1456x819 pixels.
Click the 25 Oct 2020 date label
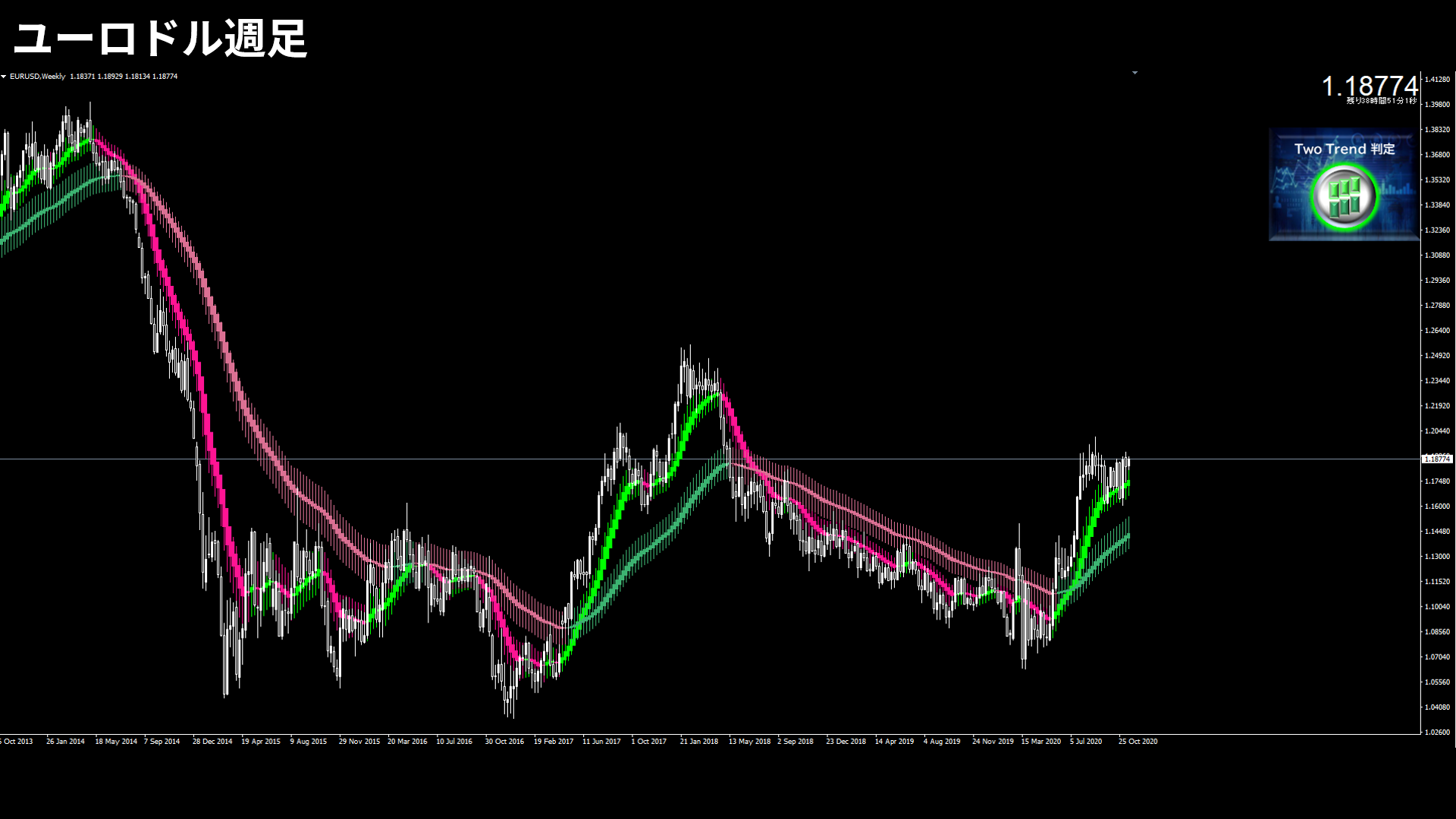tap(1137, 742)
